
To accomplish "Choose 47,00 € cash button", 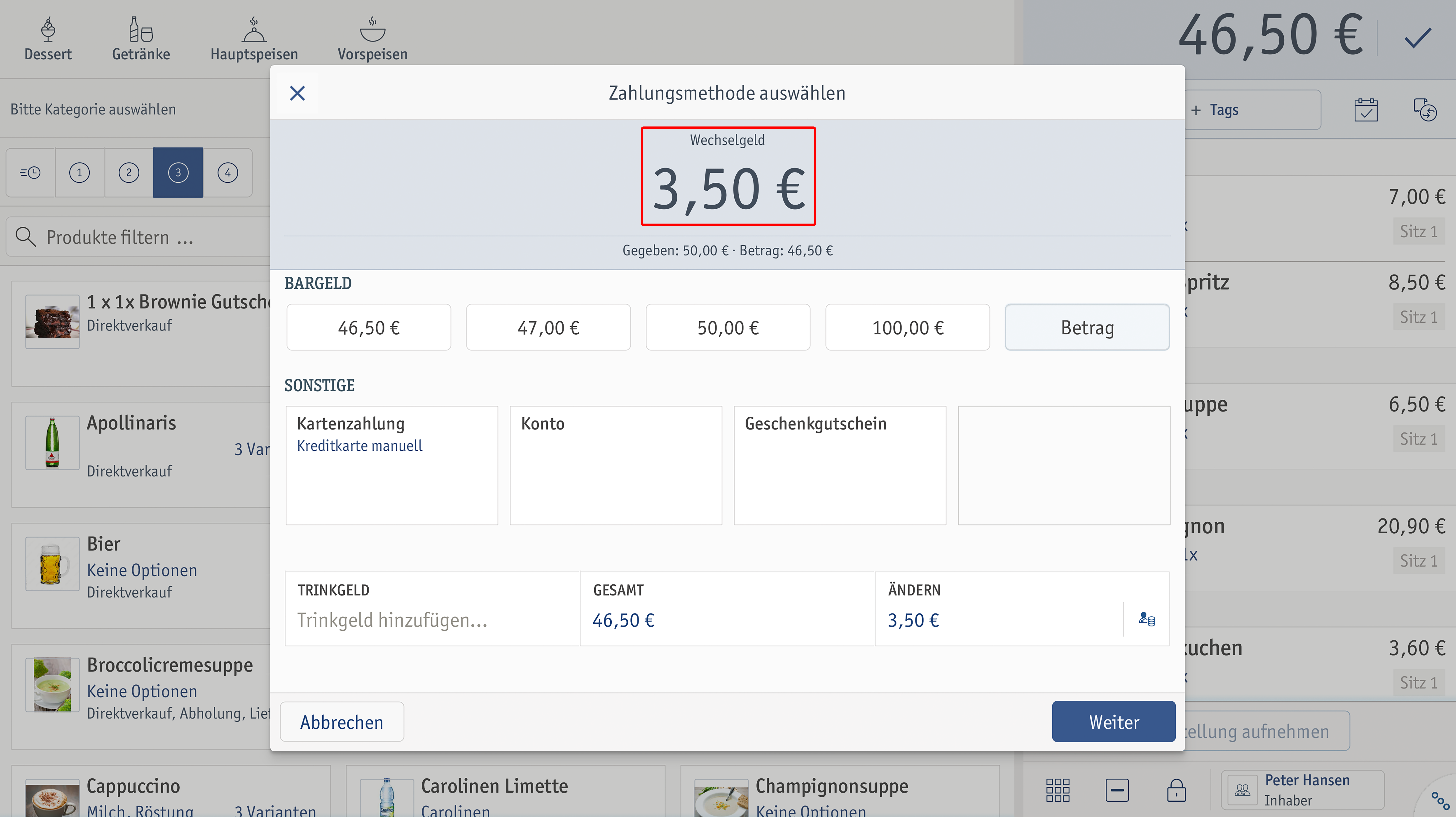I will (x=548, y=328).
